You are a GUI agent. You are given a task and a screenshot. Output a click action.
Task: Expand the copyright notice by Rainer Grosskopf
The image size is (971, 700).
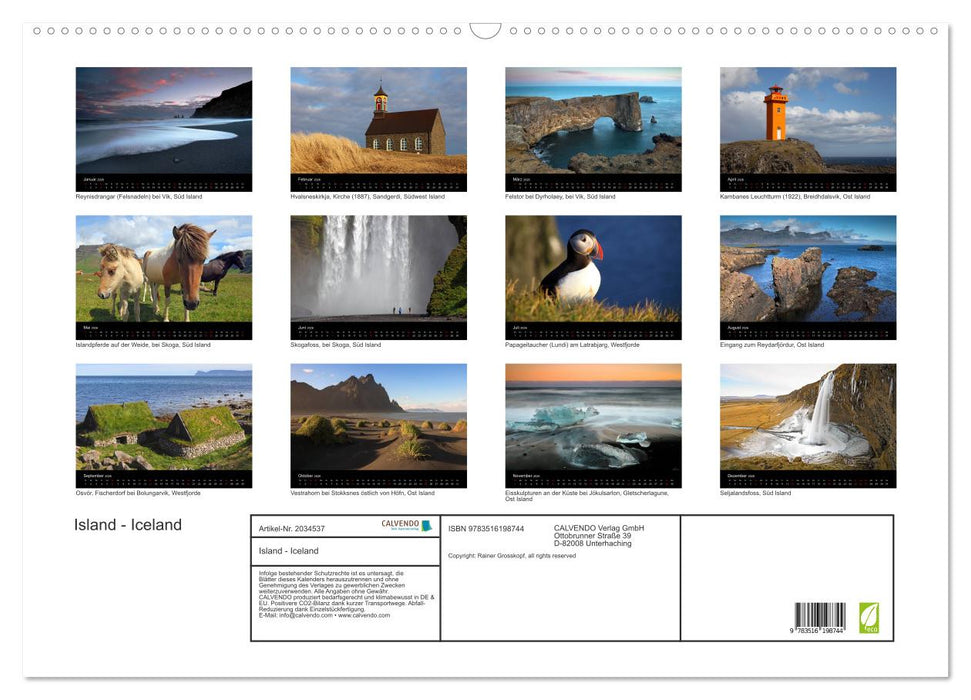click(512, 557)
